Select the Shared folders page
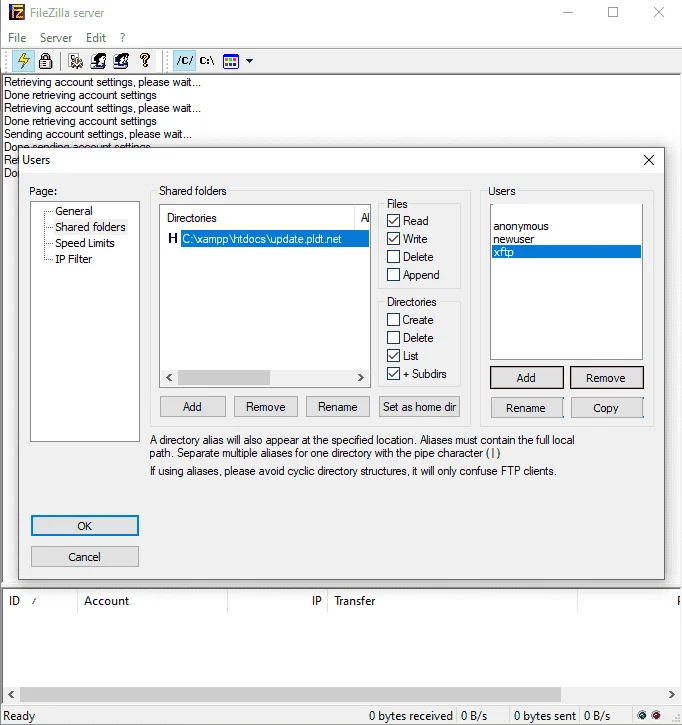The width and height of the screenshot is (682, 725). 90,227
